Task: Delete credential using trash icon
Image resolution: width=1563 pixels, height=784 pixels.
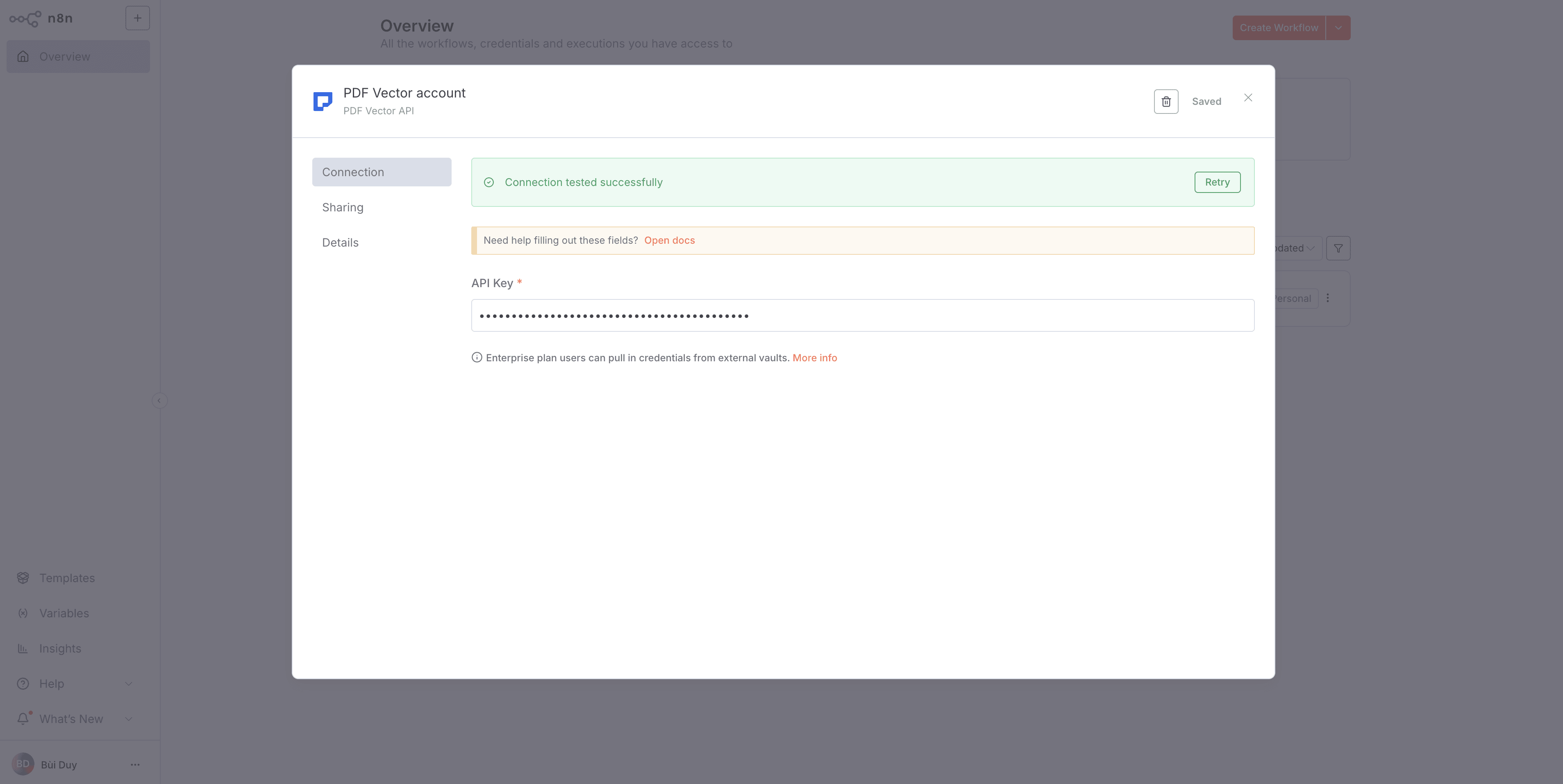Action: (x=1165, y=101)
